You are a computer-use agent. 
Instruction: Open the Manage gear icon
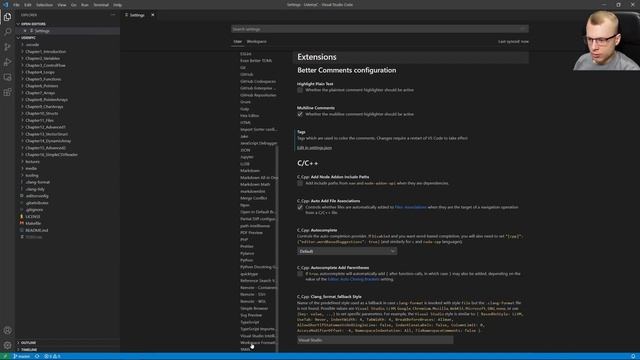[7, 345]
